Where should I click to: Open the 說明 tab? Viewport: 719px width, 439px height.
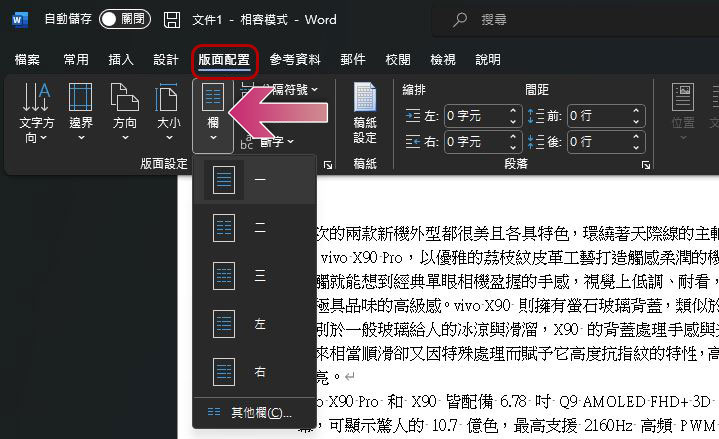(x=488, y=60)
